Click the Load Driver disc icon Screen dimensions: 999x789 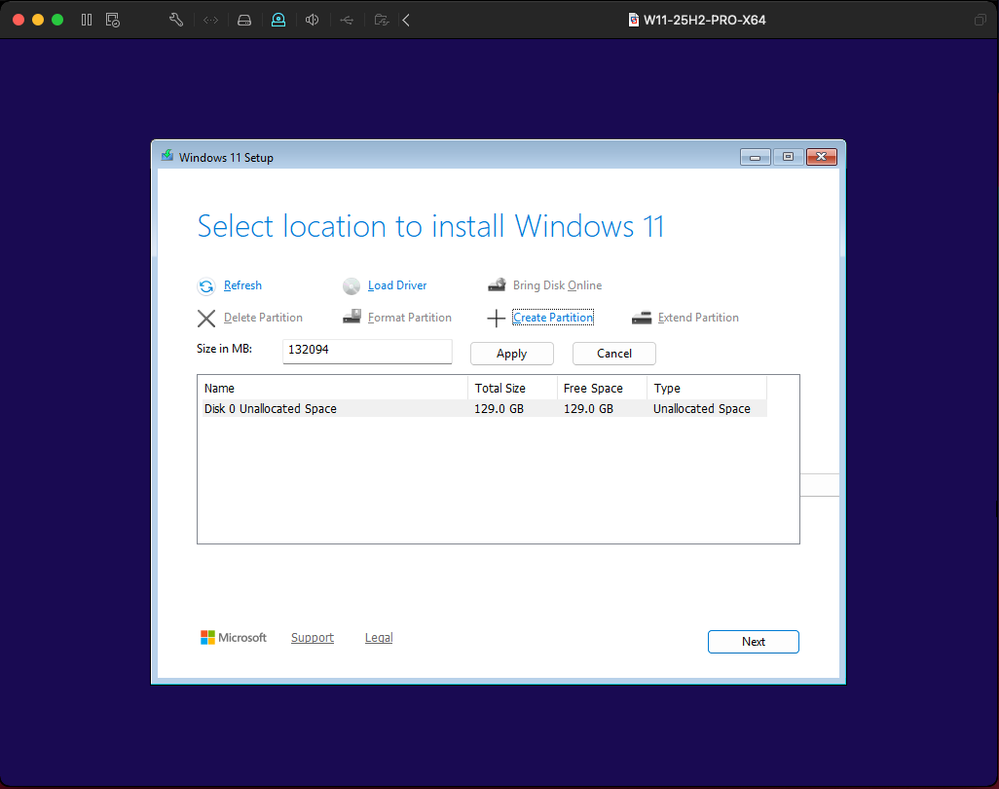tap(351, 286)
